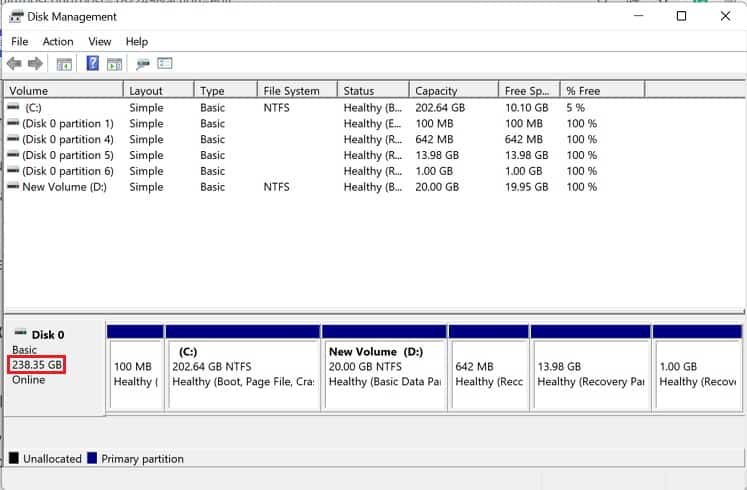This screenshot has height=490, width=747.
Task: Click the Connect/Refresh disk toolbar icon
Action: point(142,64)
